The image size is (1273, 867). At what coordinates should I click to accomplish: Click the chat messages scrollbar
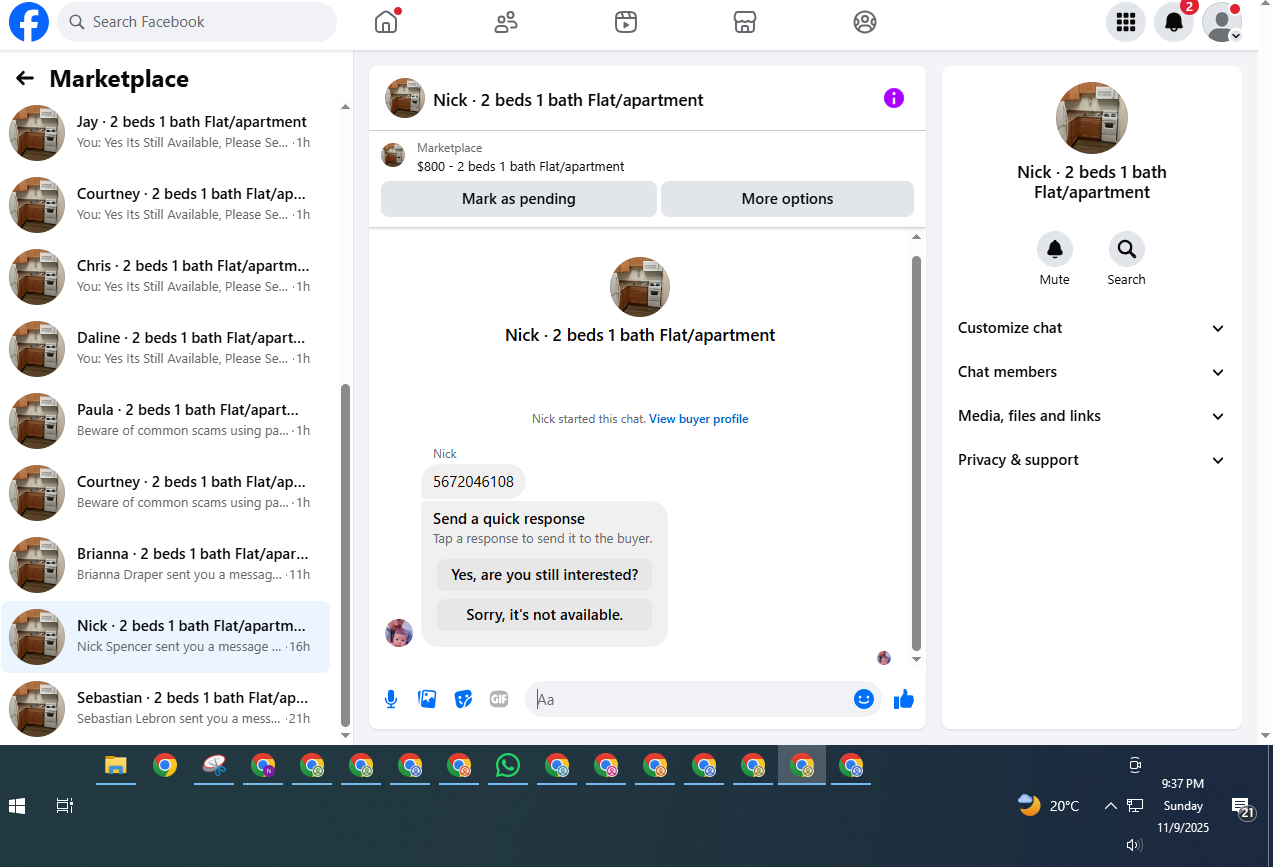point(916,452)
